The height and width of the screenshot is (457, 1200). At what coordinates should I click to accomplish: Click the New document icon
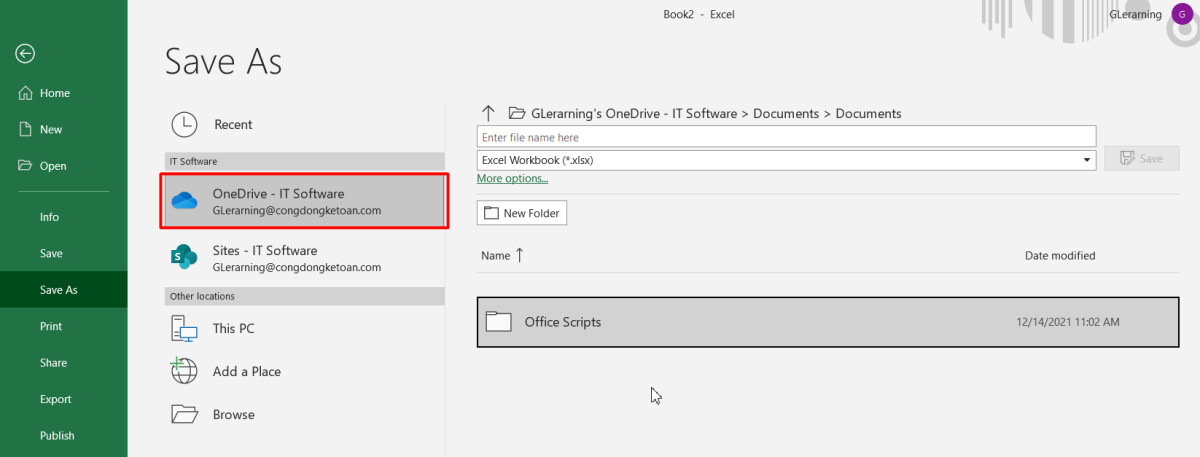coord(26,129)
